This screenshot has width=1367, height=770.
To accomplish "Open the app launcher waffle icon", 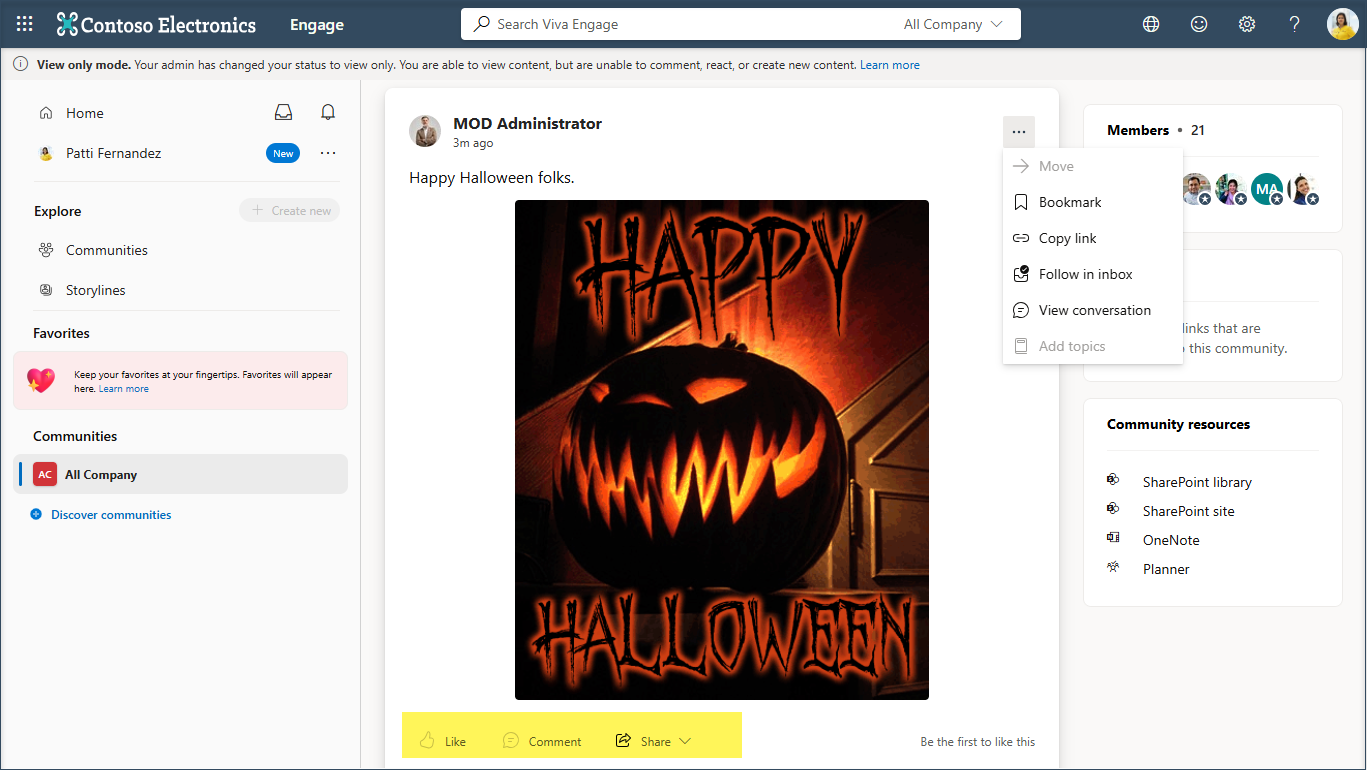I will pos(24,24).
